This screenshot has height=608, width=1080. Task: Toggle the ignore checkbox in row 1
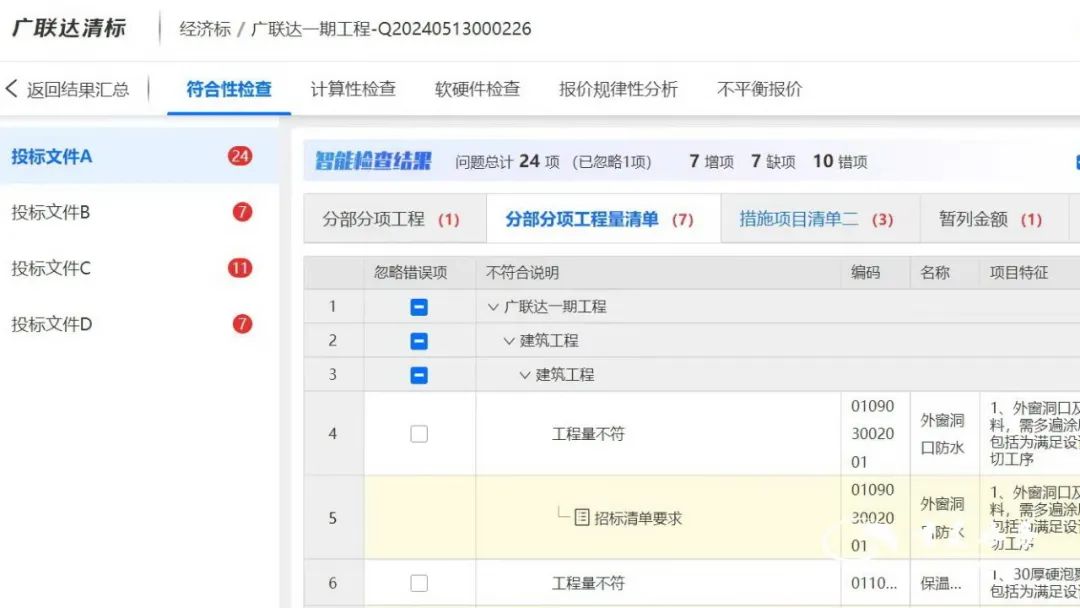point(419,307)
